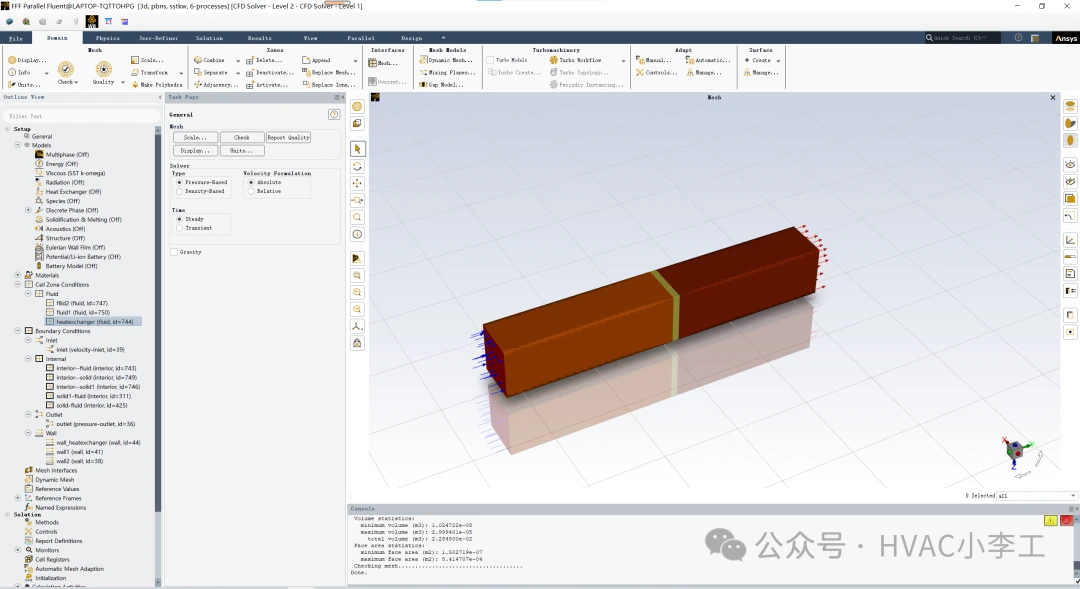The width and height of the screenshot is (1080, 589).
Task: Click the lock view icon
Action: (x=357, y=342)
